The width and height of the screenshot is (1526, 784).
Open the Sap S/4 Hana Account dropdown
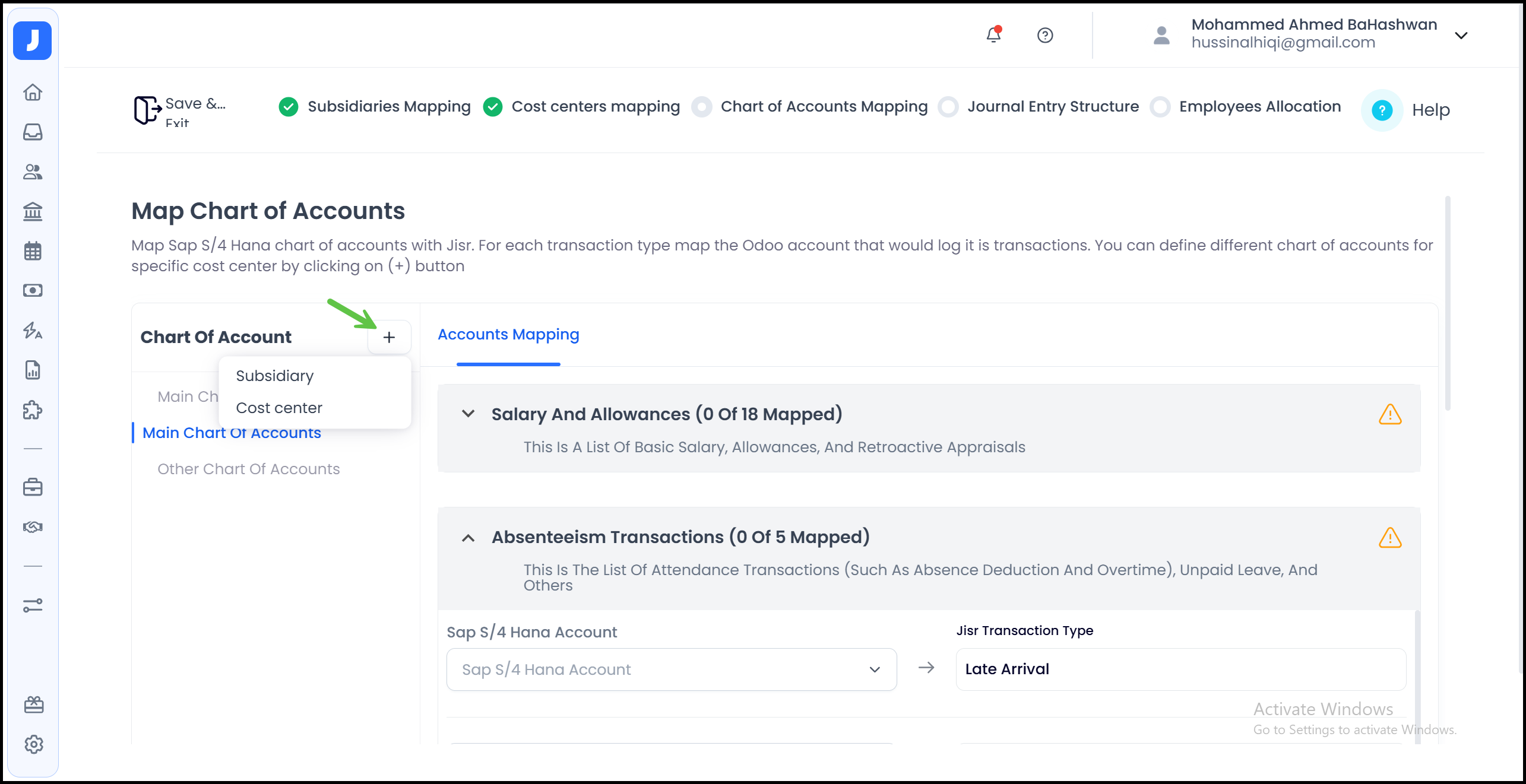[671, 669]
